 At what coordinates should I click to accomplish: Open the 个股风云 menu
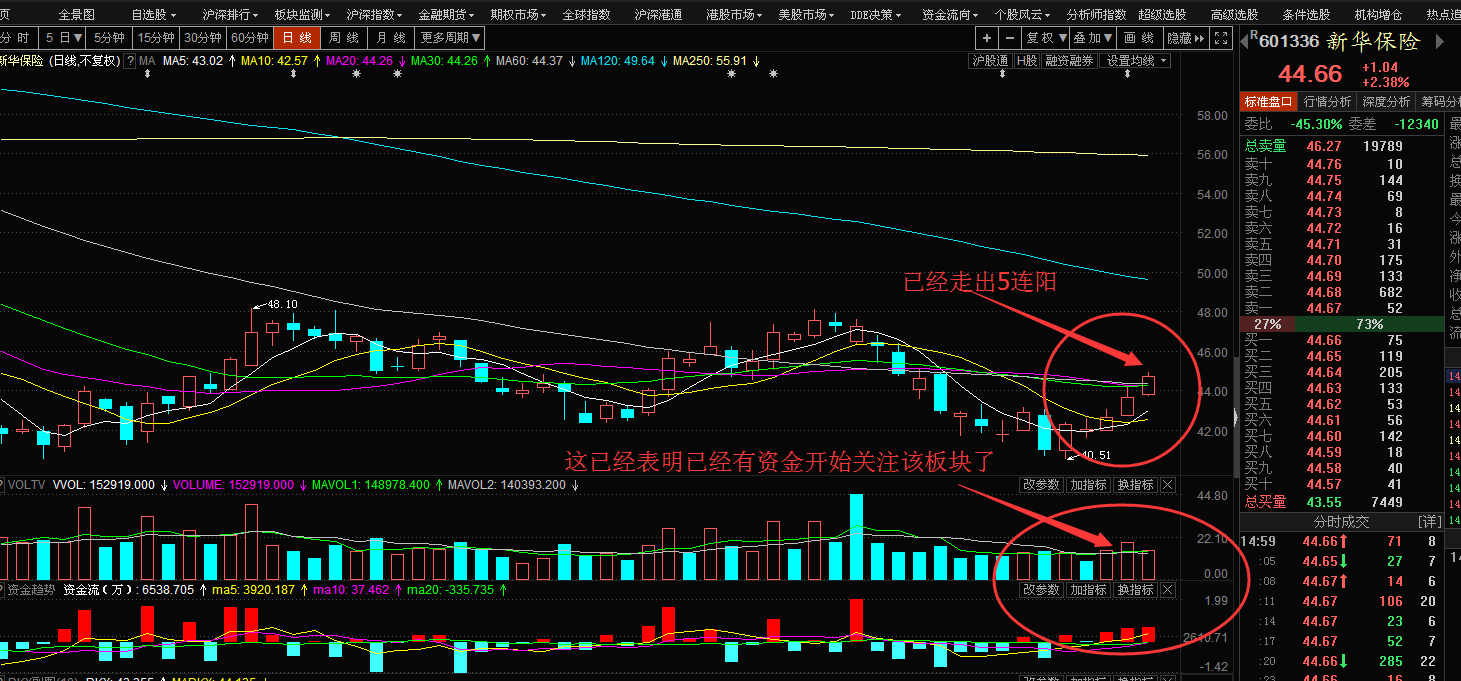[x=1022, y=15]
